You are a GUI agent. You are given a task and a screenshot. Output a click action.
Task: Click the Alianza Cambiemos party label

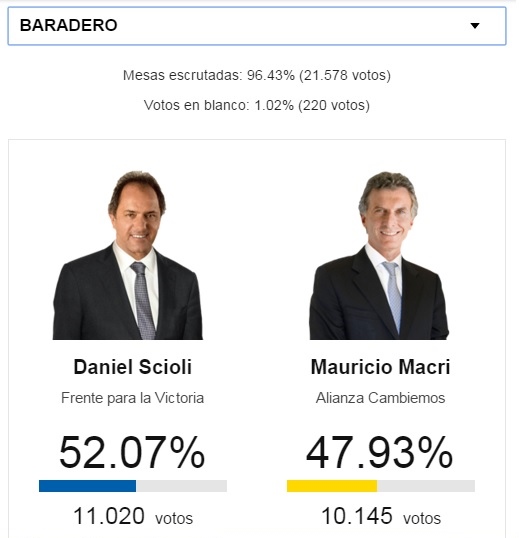click(380, 398)
